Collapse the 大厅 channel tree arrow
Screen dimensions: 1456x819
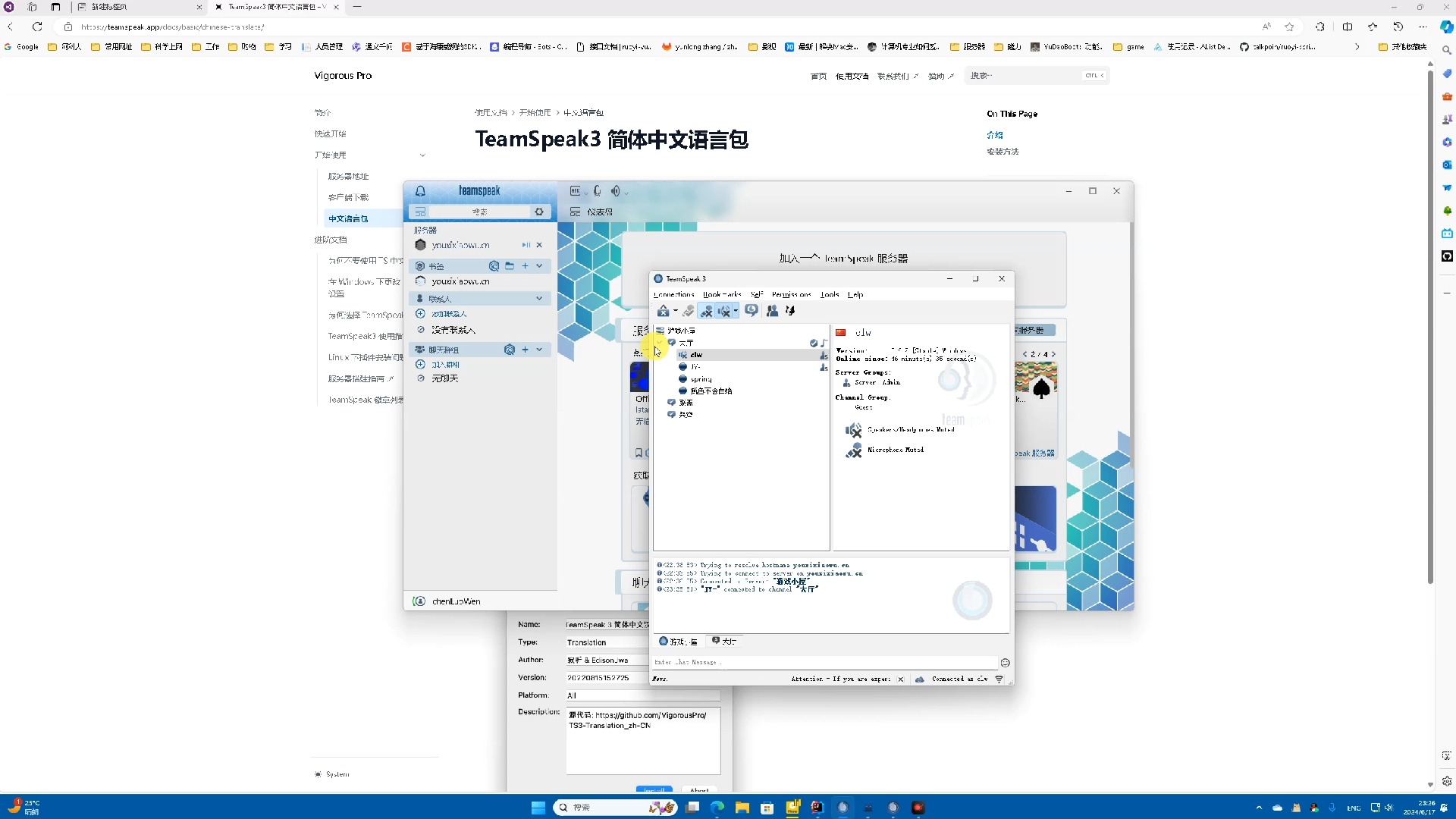(658, 343)
